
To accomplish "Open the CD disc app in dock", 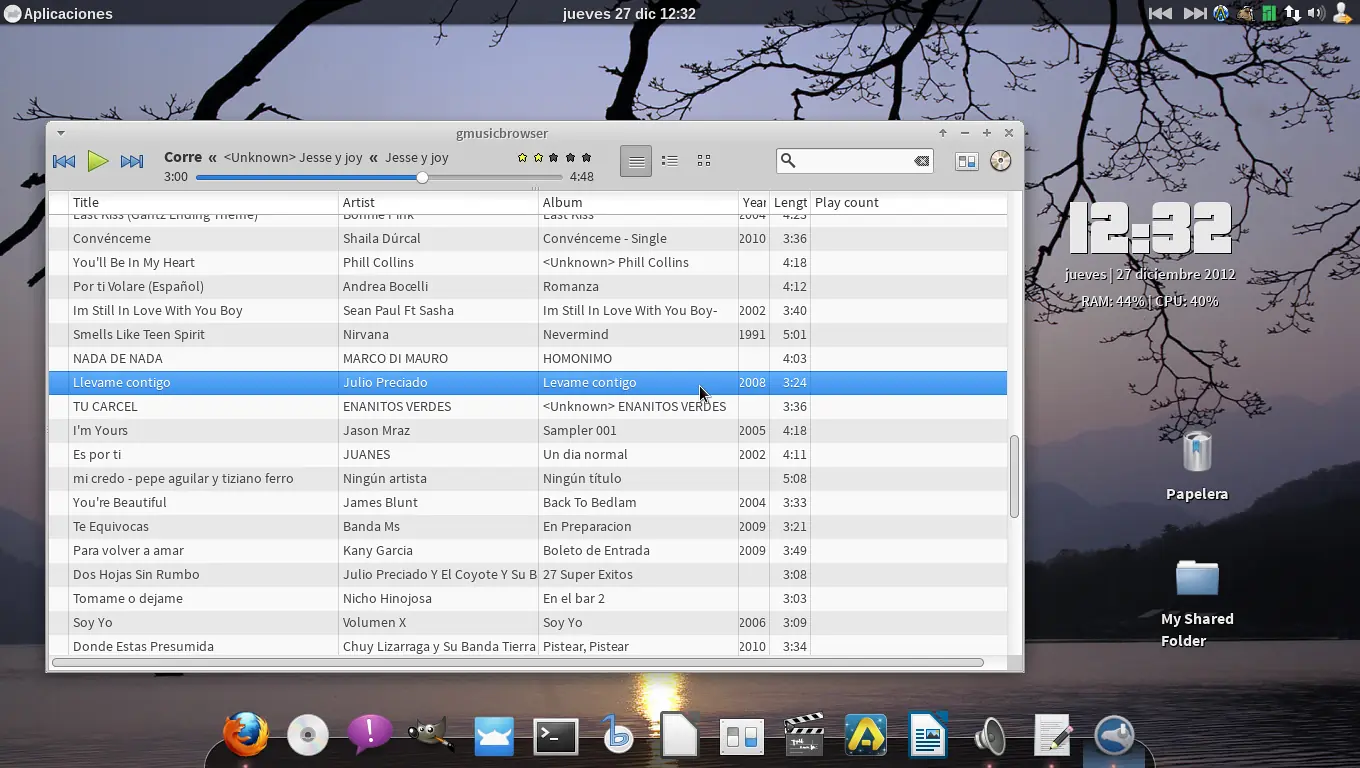I will click(x=308, y=735).
